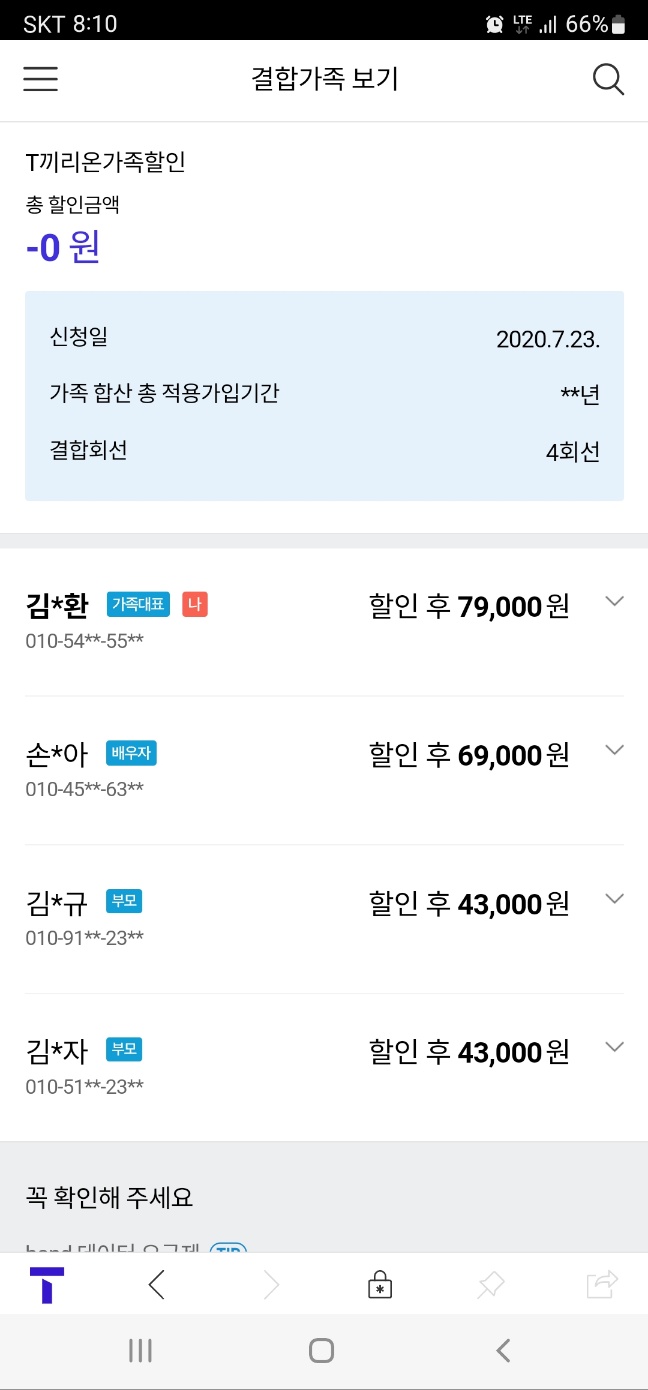Expand 김*자 line details chevron
The image size is (648, 1390).
615,1048
